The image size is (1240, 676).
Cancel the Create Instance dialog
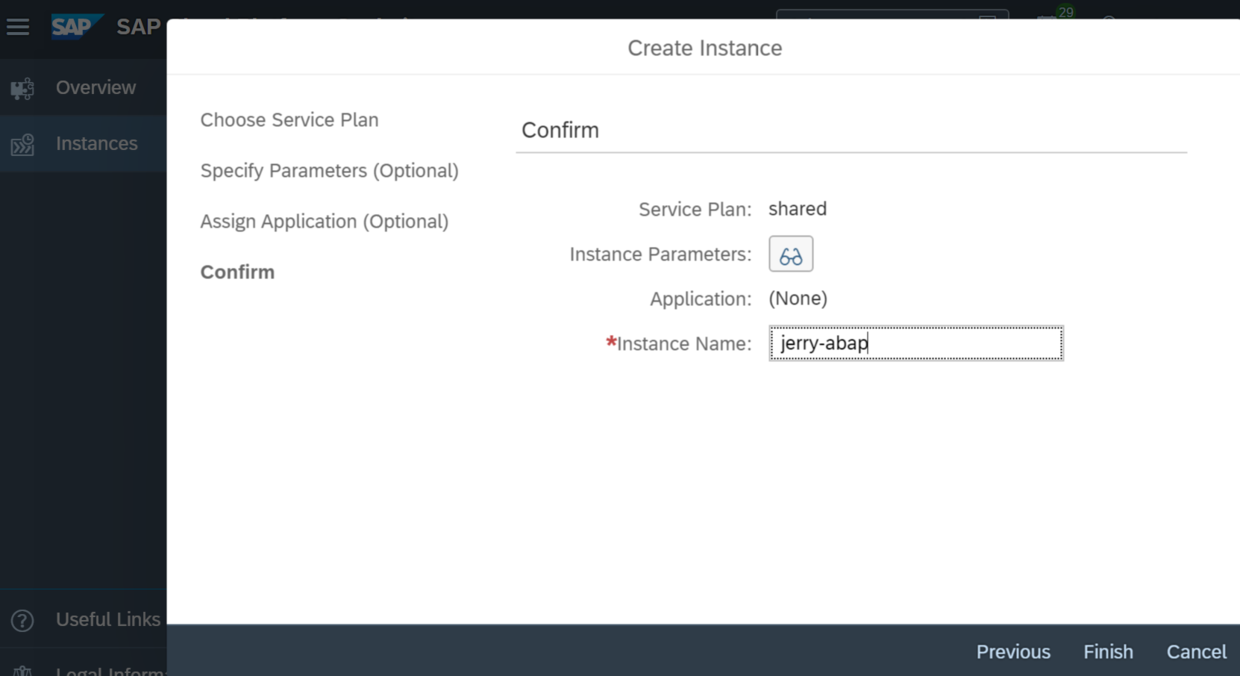pos(1196,652)
